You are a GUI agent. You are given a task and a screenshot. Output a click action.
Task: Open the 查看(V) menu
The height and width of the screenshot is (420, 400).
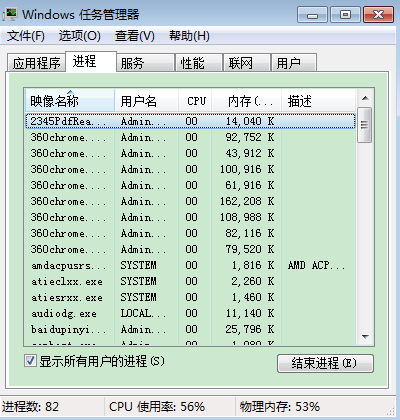point(135,36)
